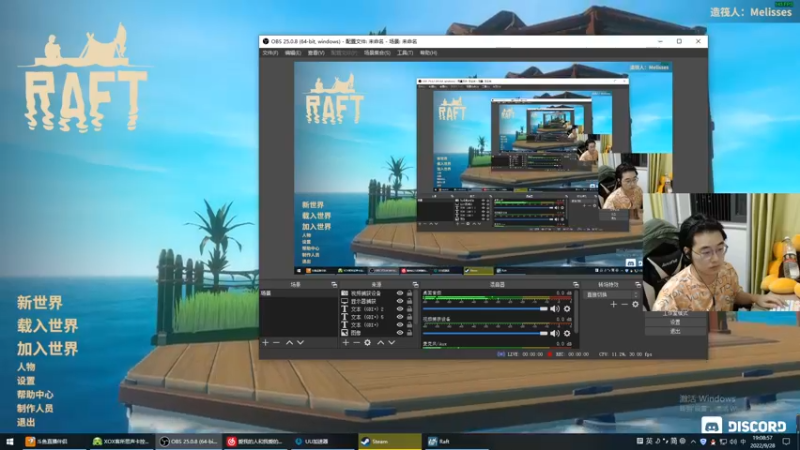Open the OBS 25.0.8 taskbar button

pyautogui.click(x=189, y=441)
